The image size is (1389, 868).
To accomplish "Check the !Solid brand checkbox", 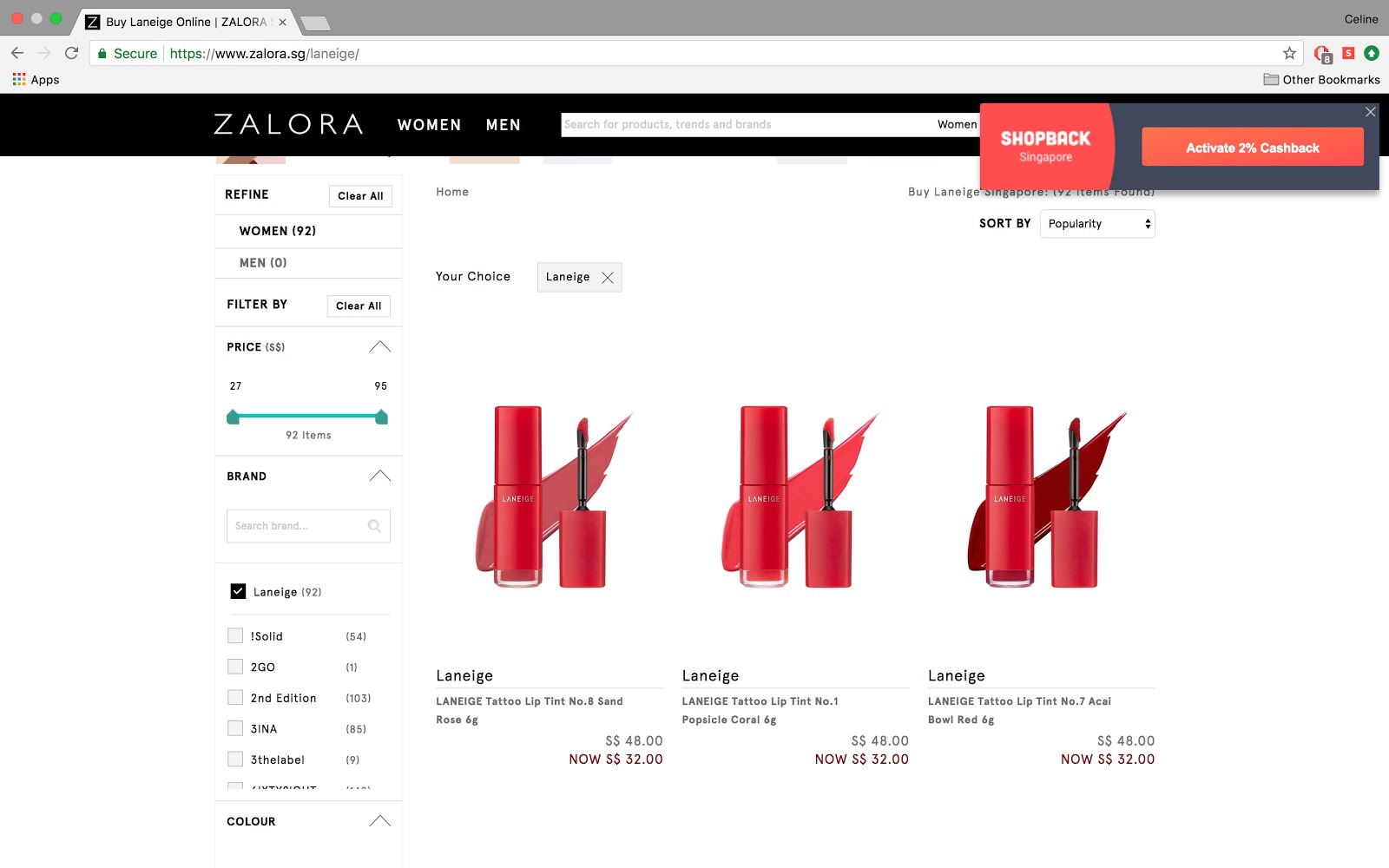I will [235, 636].
